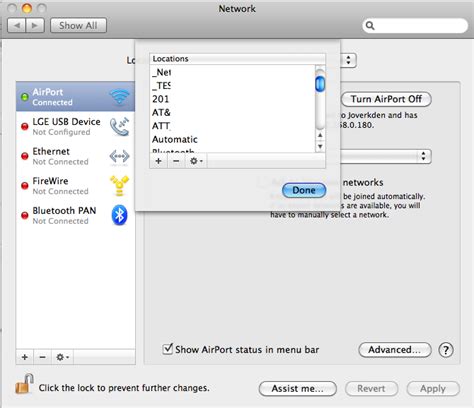Image resolution: width=474 pixels, height=408 pixels.
Task: Click the preferences search field
Action: coord(415,26)
